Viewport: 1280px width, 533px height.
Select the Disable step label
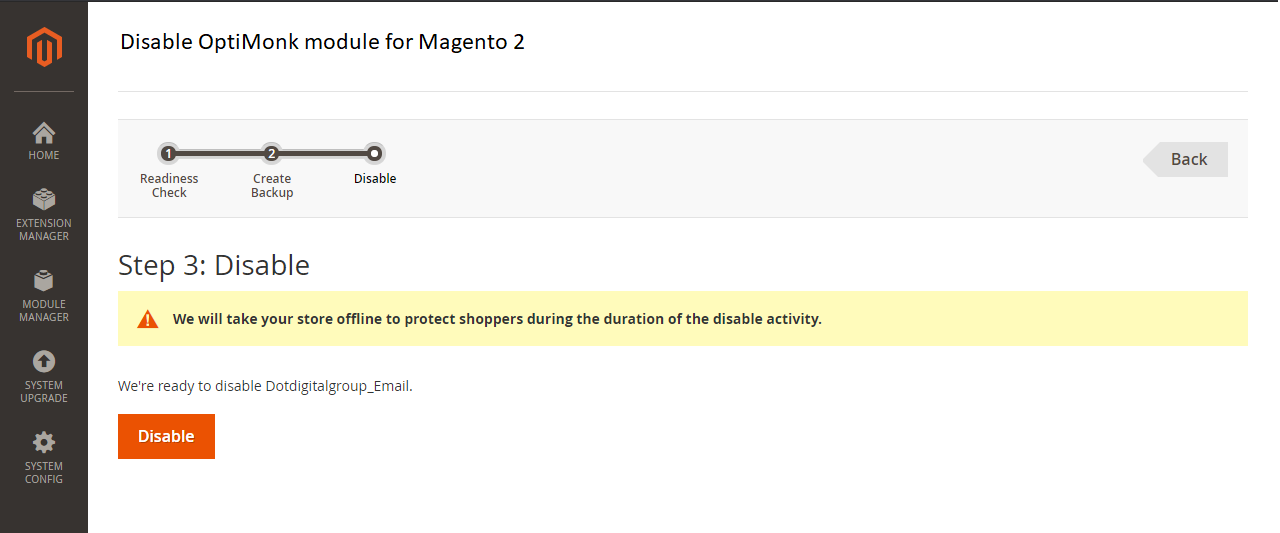[375, 179]
